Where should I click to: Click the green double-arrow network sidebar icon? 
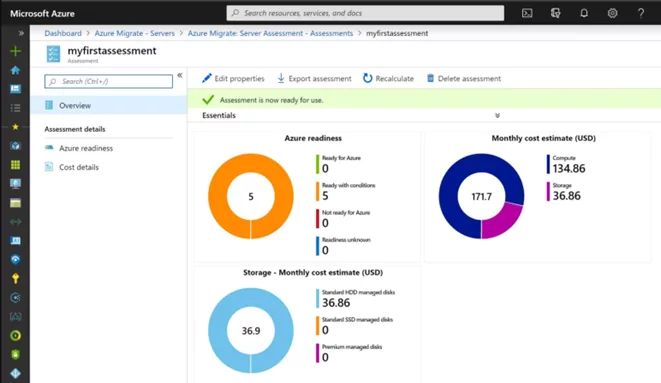(15, 222)
